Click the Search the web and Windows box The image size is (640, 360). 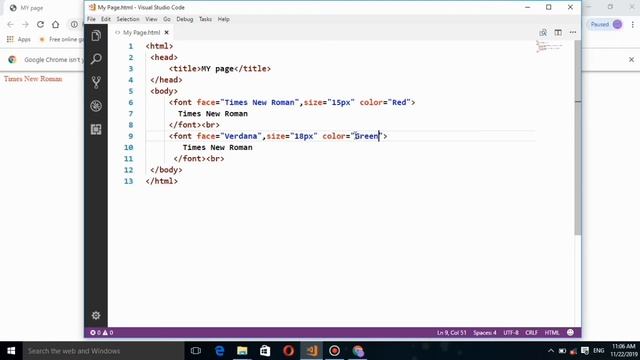tap(103, 351)
